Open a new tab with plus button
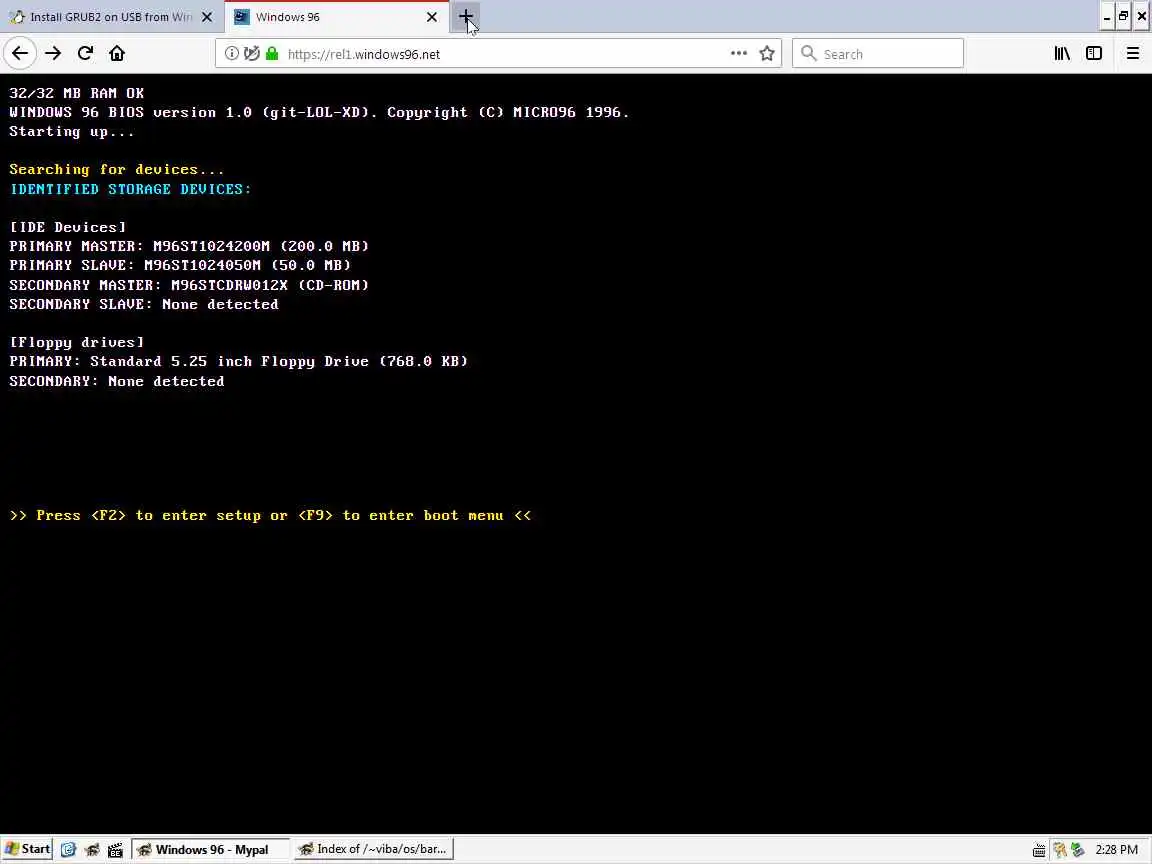 pos(466,17)
